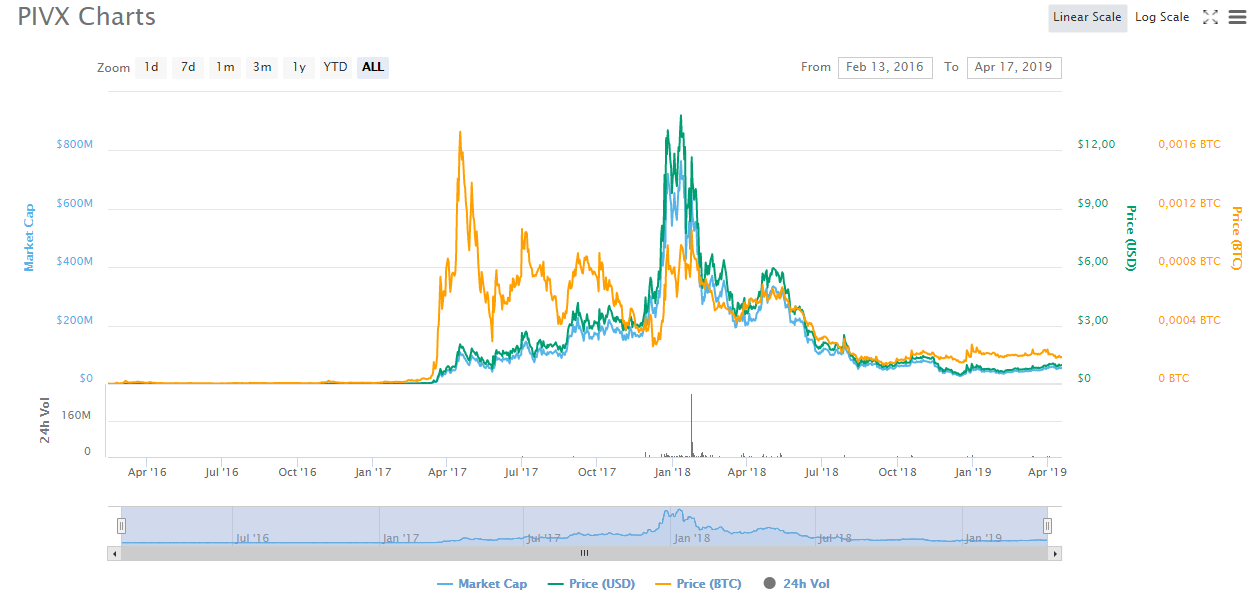Toggle Market Cap series in legend
This screenshot has height=601, width=1253.
click(x=482, y=584)
